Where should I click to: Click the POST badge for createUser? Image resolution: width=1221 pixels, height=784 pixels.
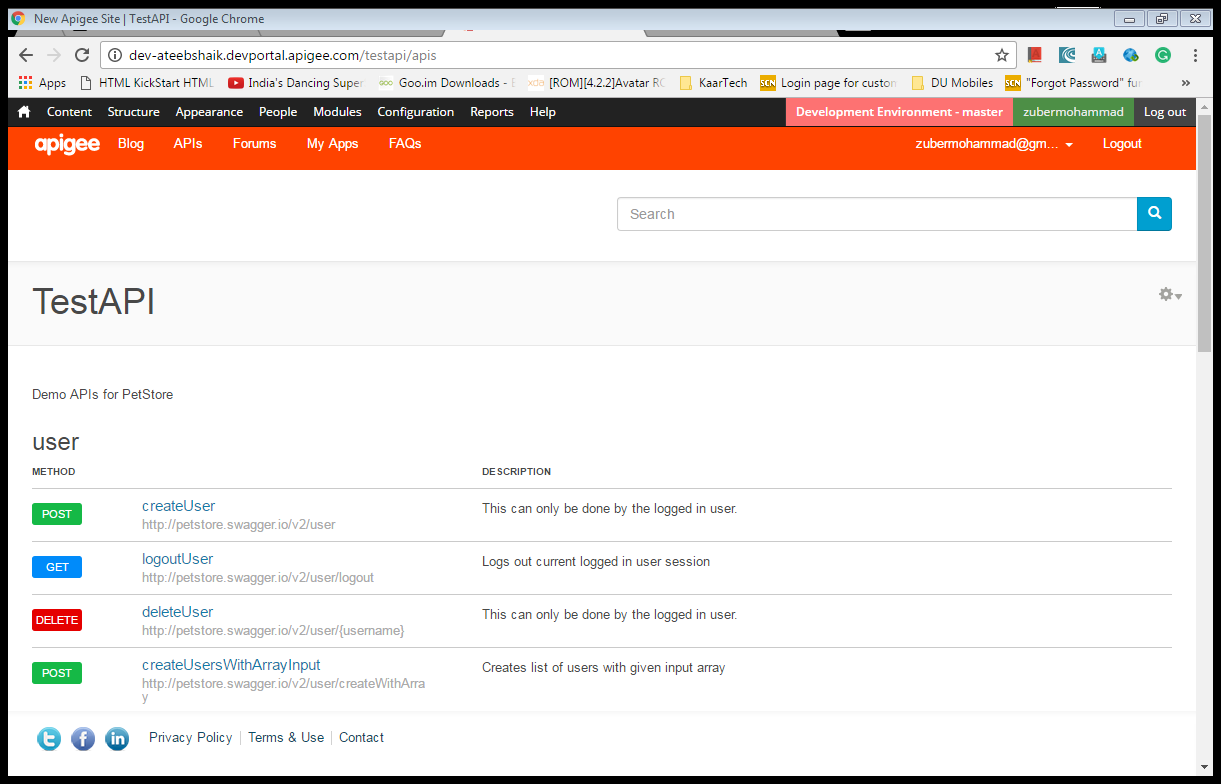click(57, 514)
